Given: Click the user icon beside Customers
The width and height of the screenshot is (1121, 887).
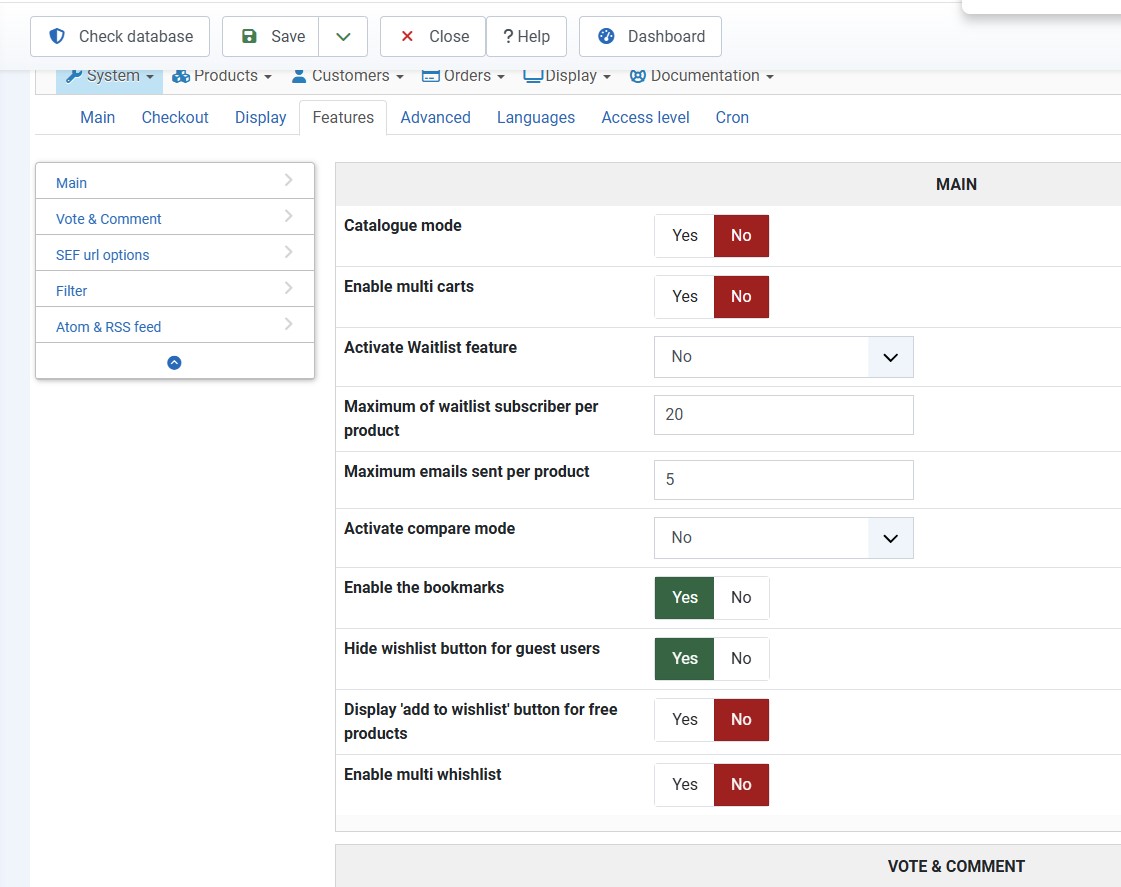Looking at the screenshot, I should (299, 76).
